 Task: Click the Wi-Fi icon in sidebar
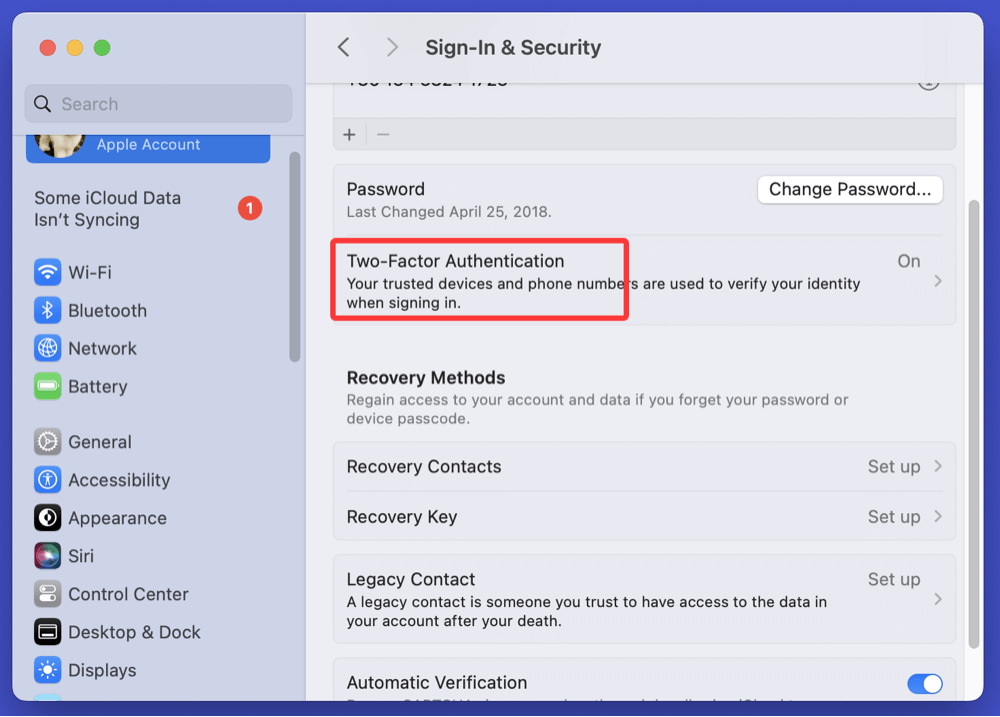pos(47,272)
